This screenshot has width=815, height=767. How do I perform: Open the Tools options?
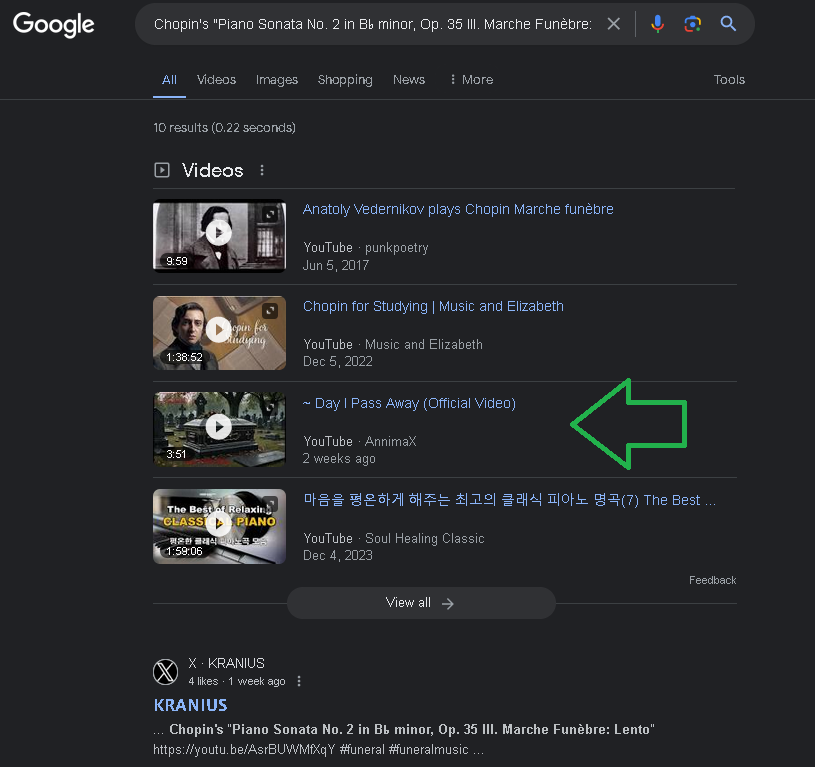(x=729, y=80)
